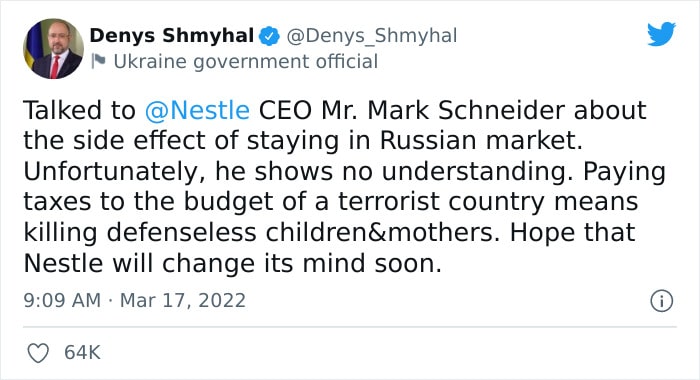Click the government flag icon

click(x=98, y=61)
